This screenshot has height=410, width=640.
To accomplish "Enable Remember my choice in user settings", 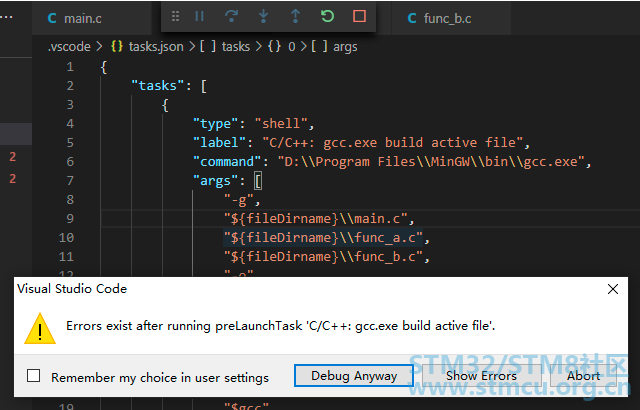I will (34, 377).
